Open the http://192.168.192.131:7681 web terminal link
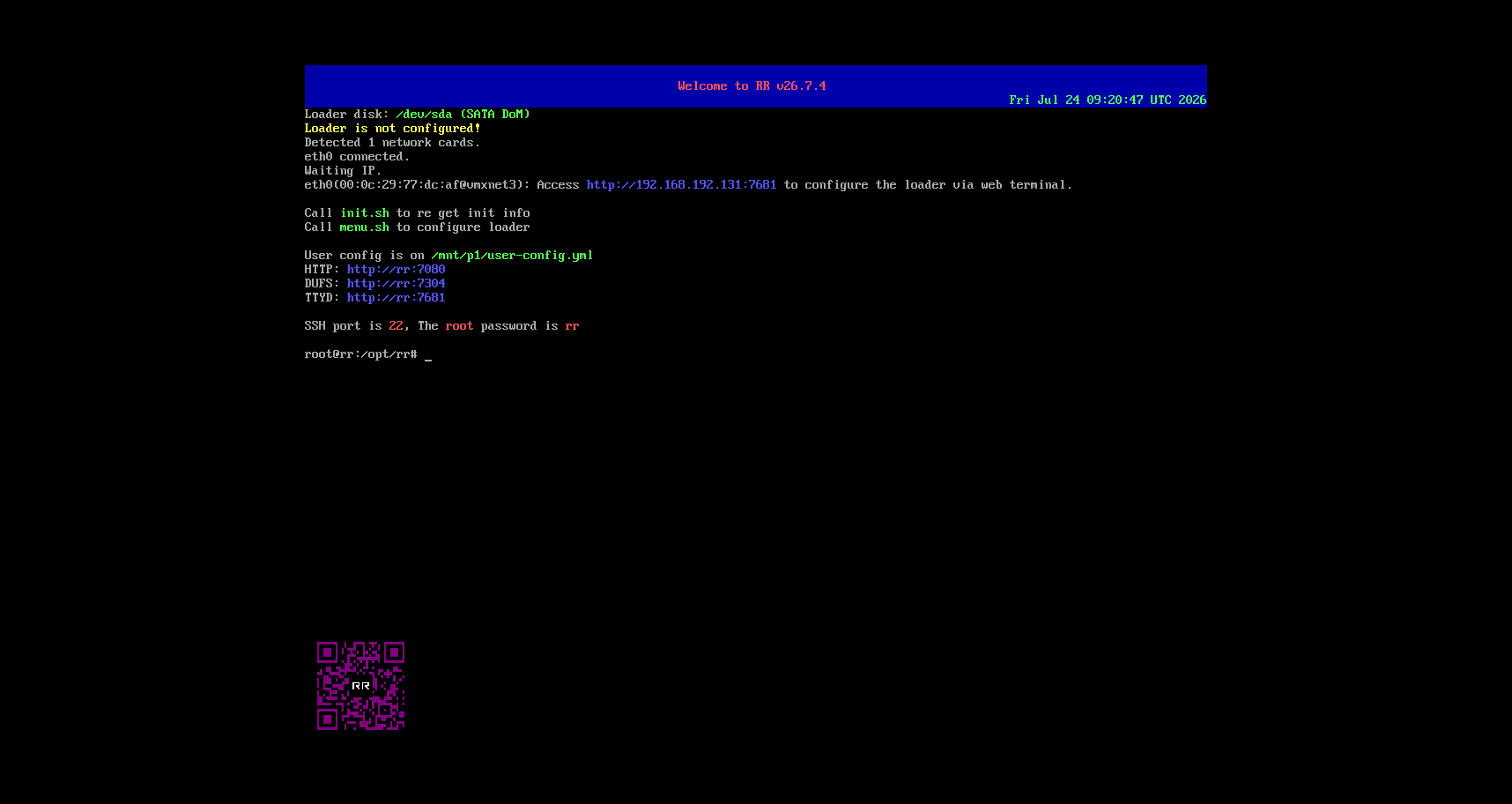Screen dimensions: 1512x804 (x=681, y=185)
